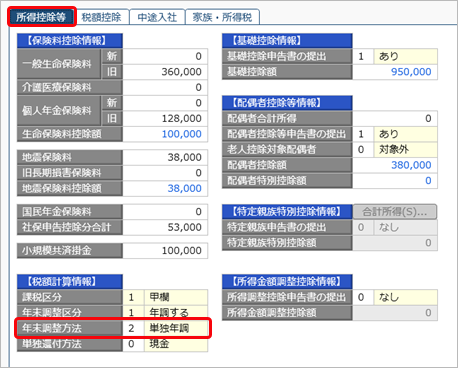Viewport: 458px width, 368px height.
Task: Open the 税額控除 tab
Action: coord(101,17)
